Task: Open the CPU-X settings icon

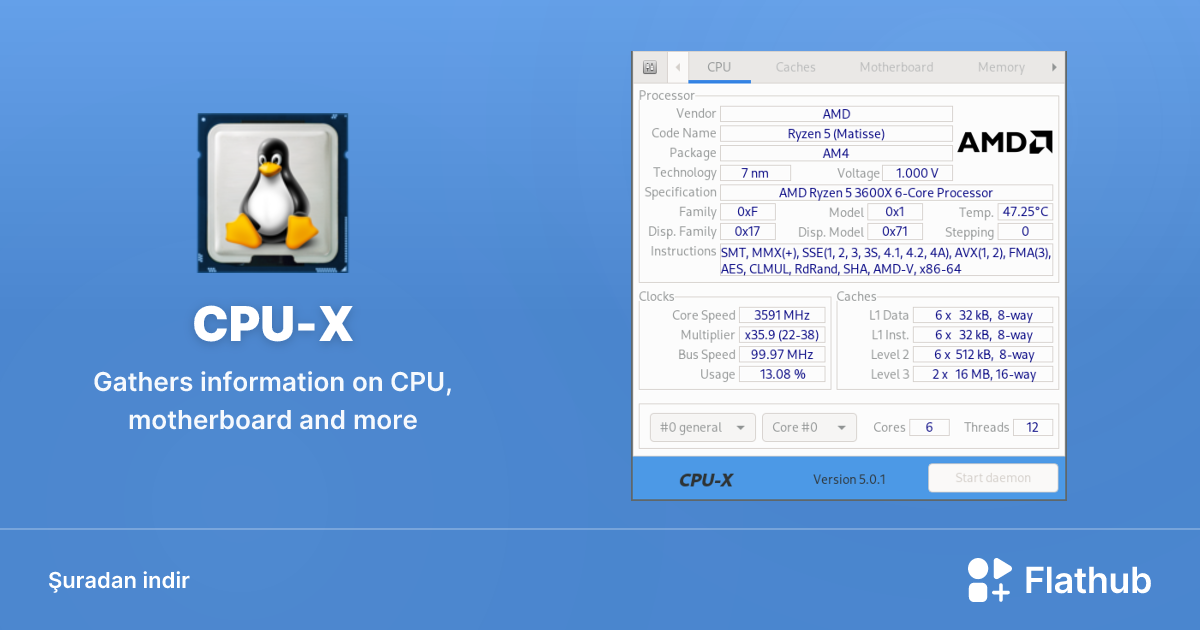Action: click(650, 66)
